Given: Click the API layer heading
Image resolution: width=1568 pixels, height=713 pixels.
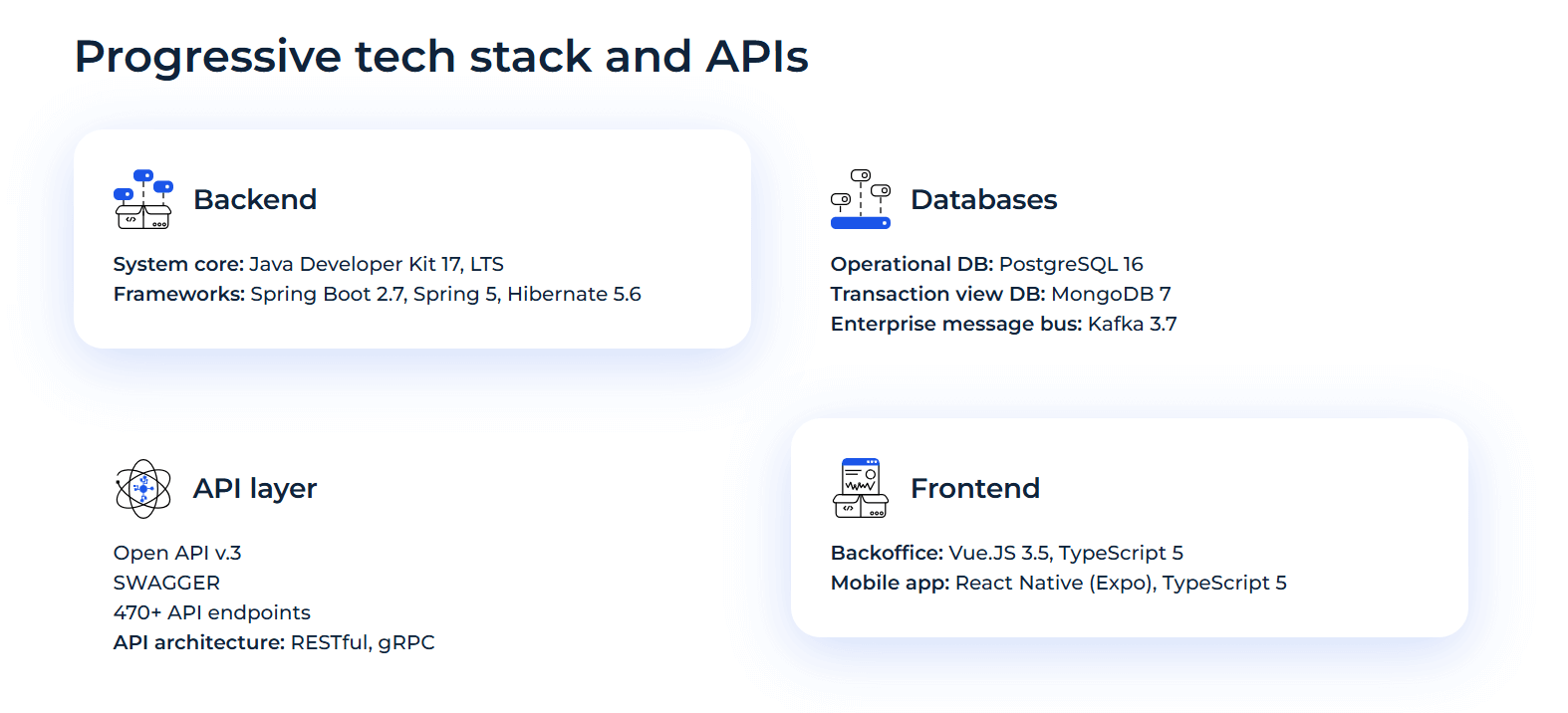Looking at the screenshot, I should 255,488.
